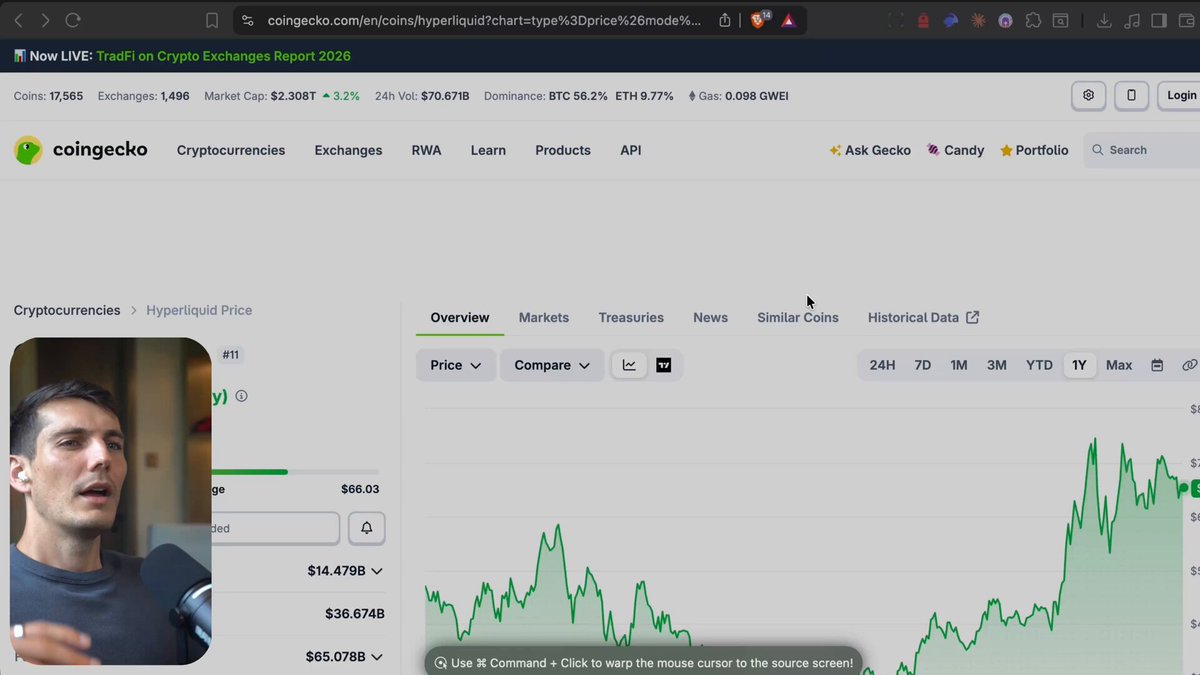1200x675 pixels.
Task: Switch to the Treasuries tab
Action: (631, 317)
